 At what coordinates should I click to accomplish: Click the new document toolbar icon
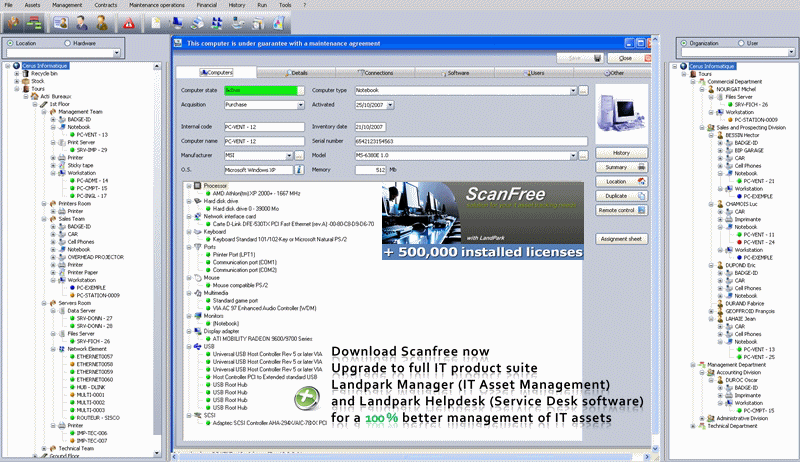(156, 23)
